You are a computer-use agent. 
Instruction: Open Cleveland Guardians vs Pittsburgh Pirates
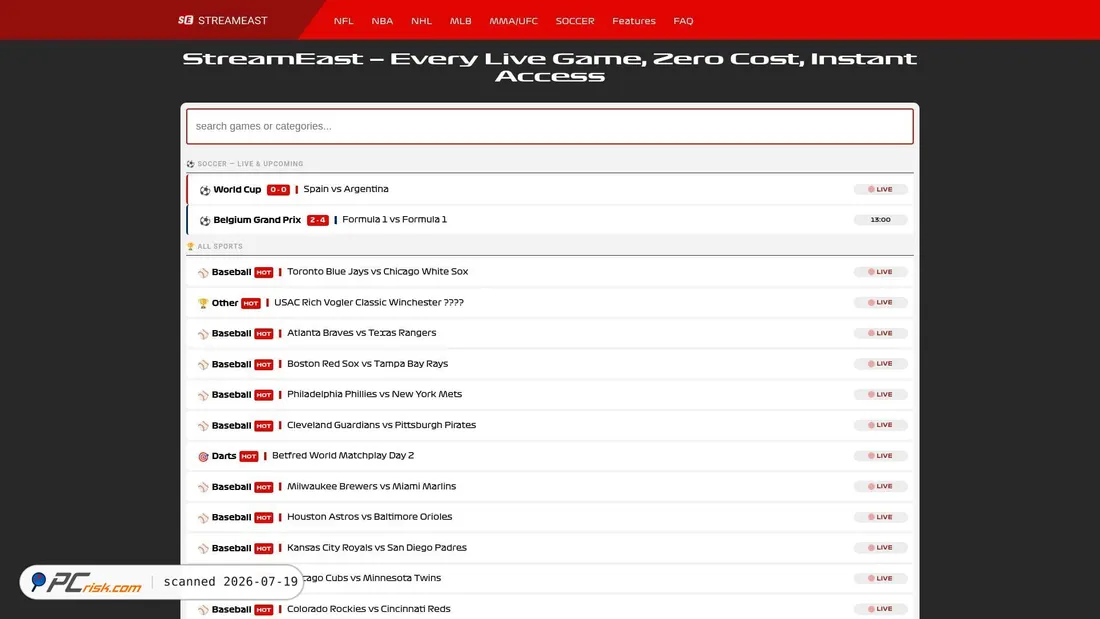(x=382, y=425)
